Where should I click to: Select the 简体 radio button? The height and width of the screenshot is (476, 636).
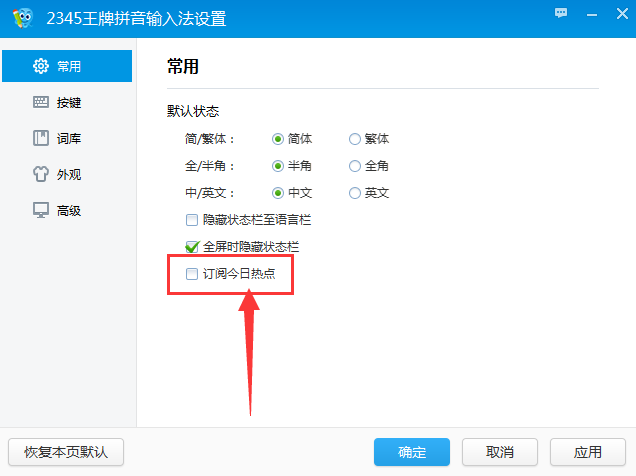click(277, 139)
